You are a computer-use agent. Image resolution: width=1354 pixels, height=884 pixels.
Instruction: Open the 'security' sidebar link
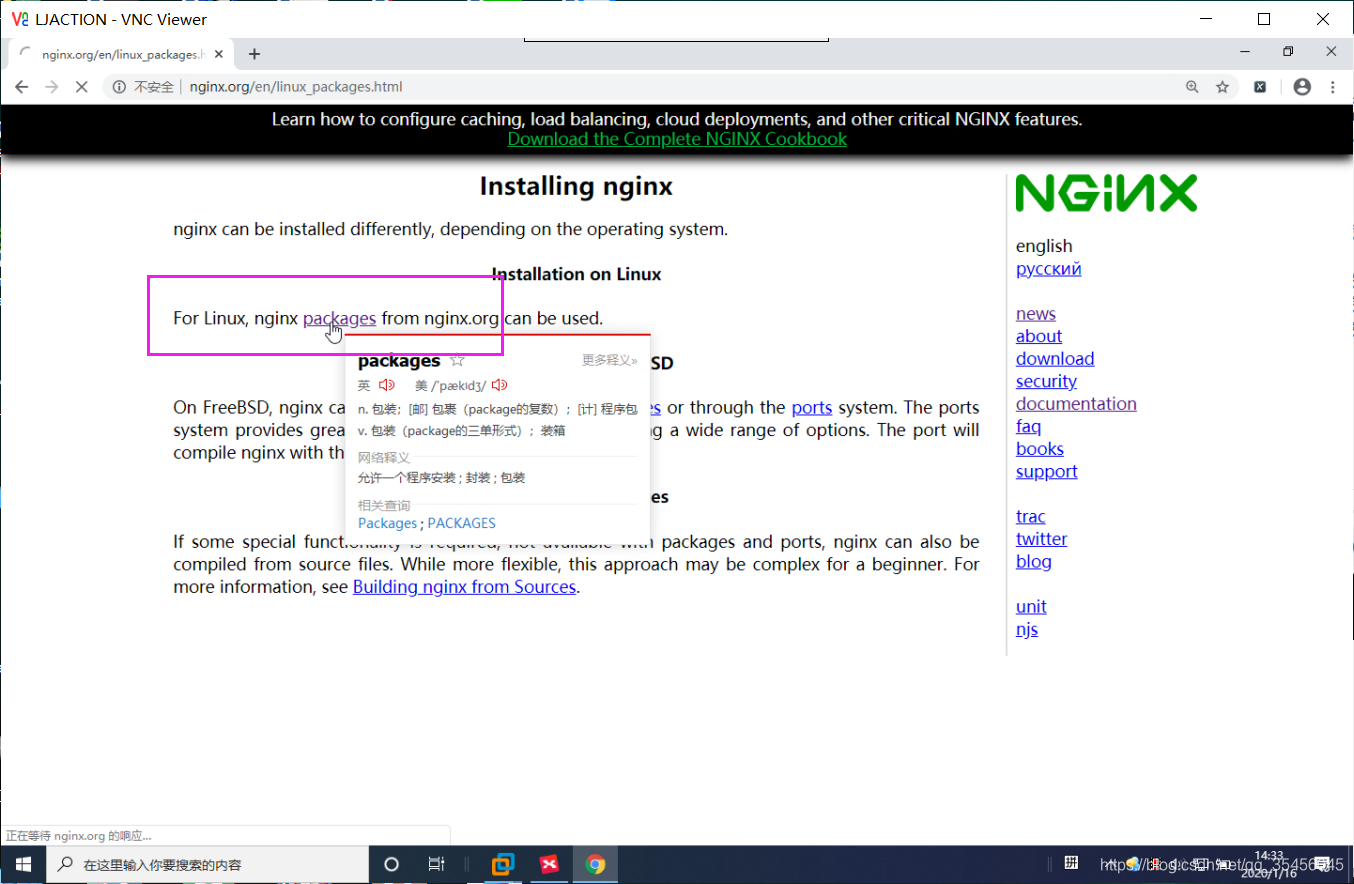point(1046,381)
